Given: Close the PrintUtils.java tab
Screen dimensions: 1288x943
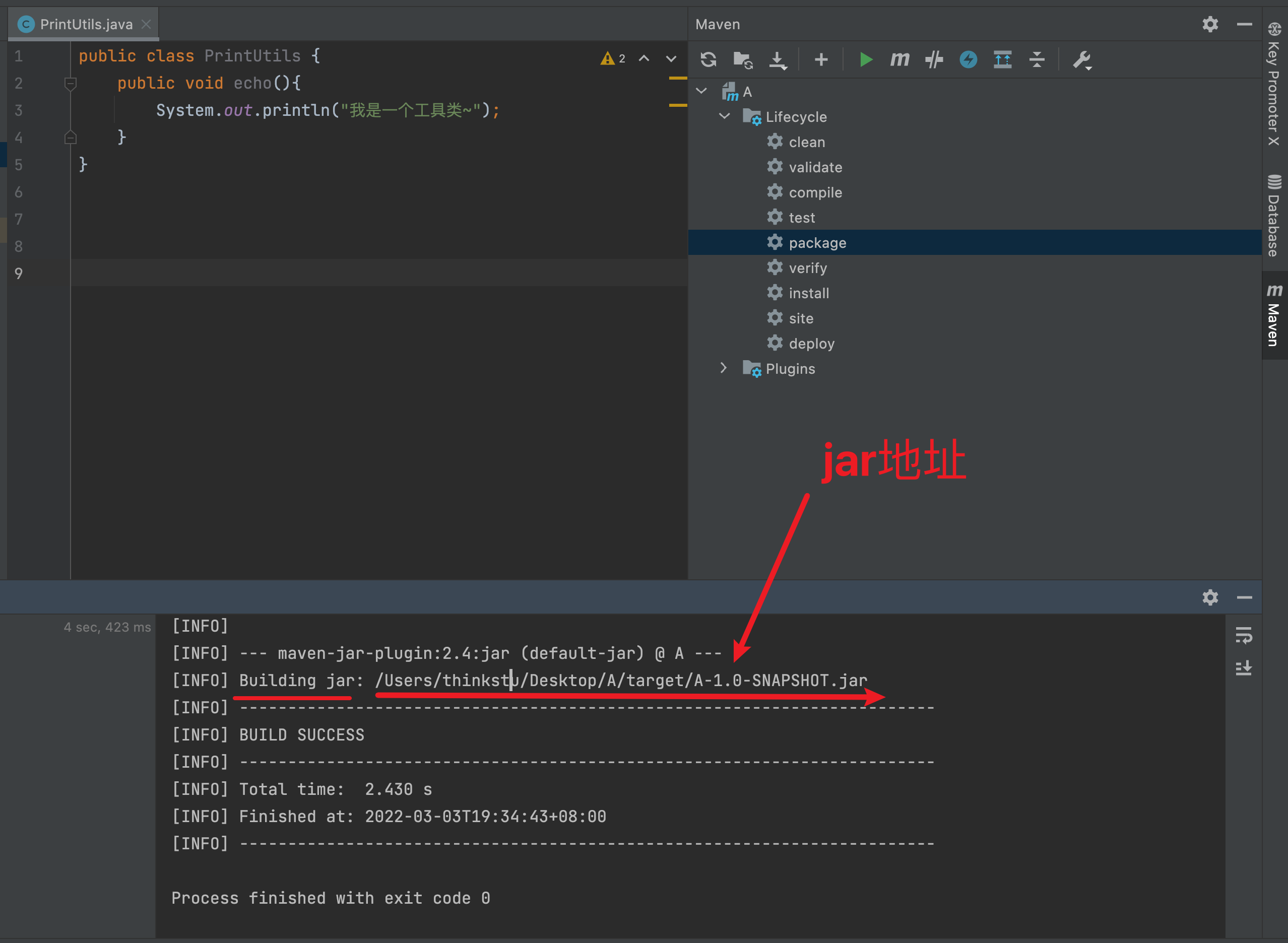Looking at the screenshot, I should pyautogui.click(x=146, y=24).
